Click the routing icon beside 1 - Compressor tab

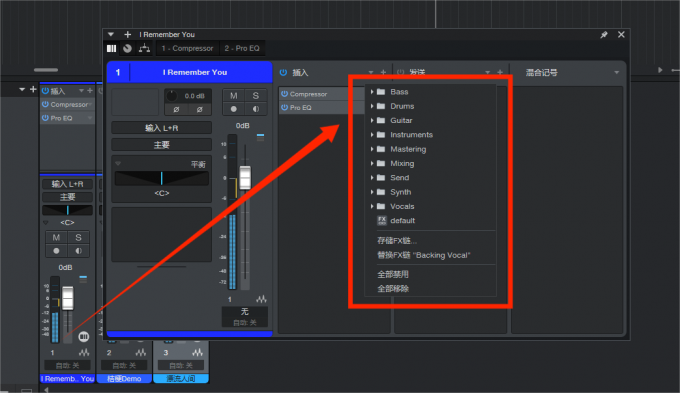tap(144, 48)
